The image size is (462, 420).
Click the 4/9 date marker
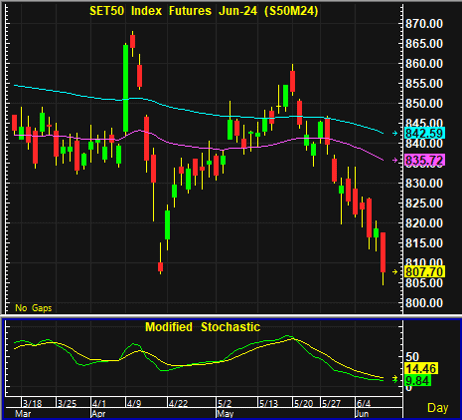pos(134,403)
